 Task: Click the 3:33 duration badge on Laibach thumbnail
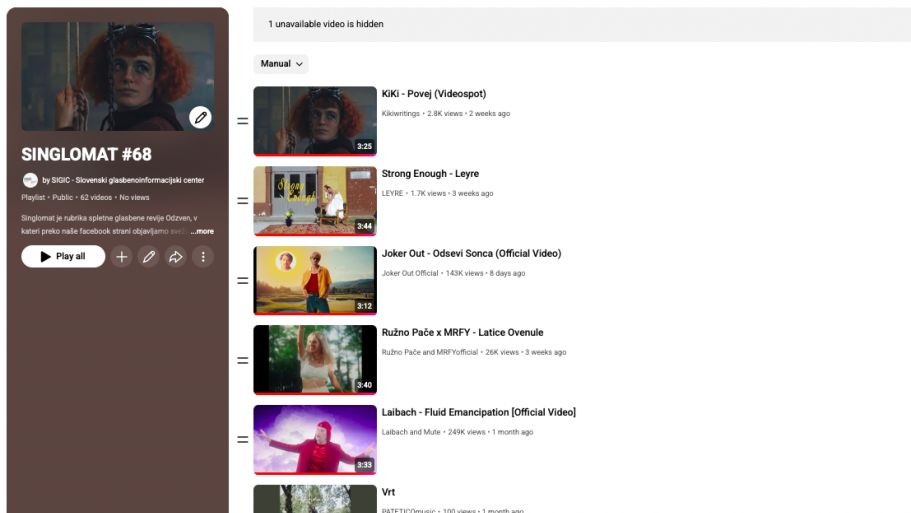point(364,465)
